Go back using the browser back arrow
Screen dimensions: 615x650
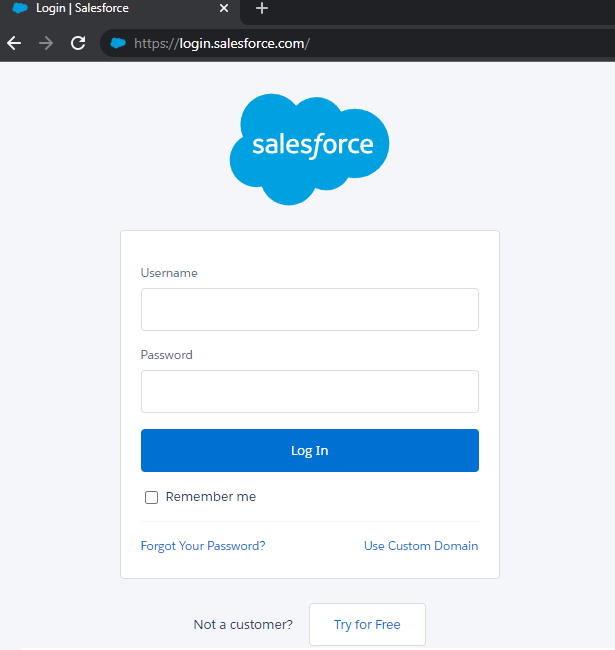tap(14, 43)
